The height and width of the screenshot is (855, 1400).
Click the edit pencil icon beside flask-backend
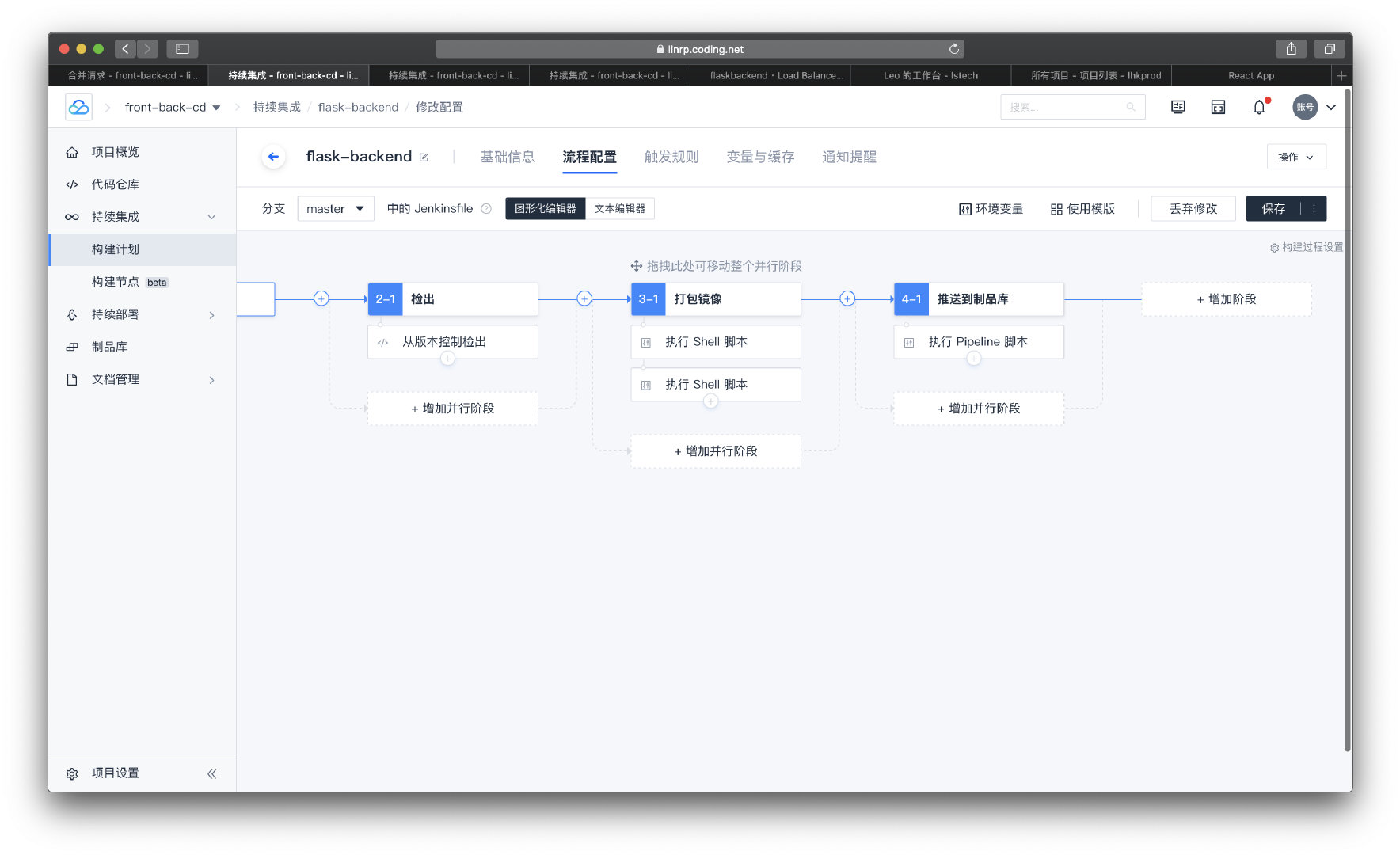[x=424, y=158]
